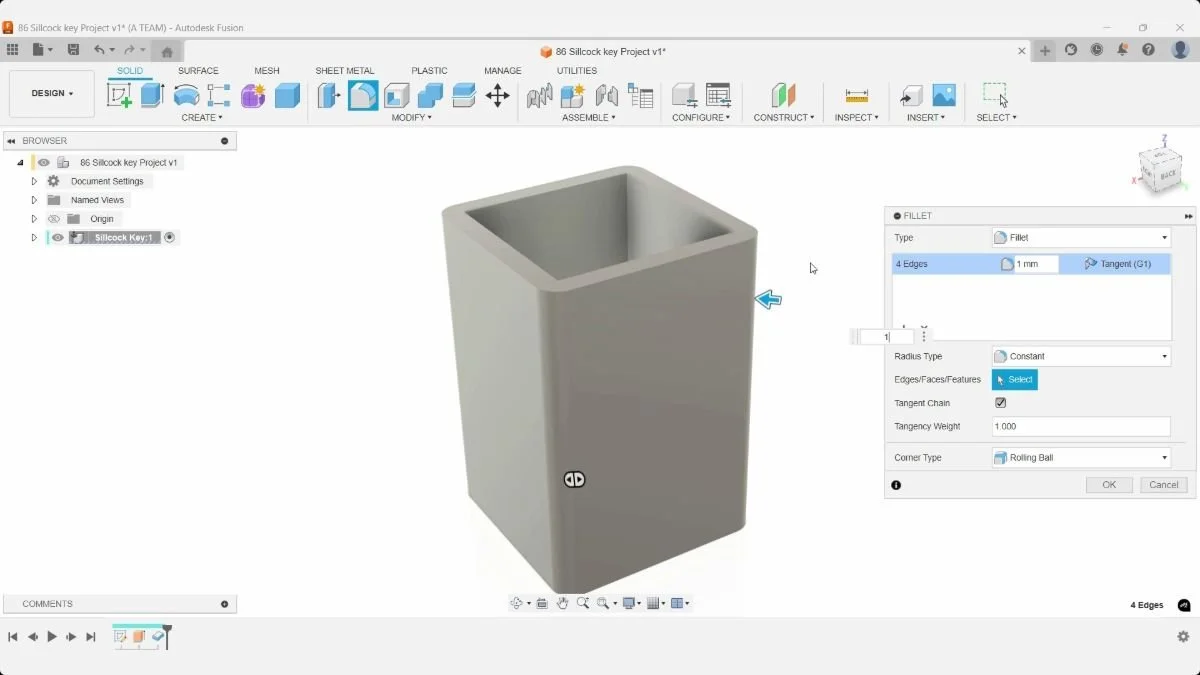Click the Create Form purple icon
Viewport: 1200px width, 675px height.
click(x=253, y=95)
